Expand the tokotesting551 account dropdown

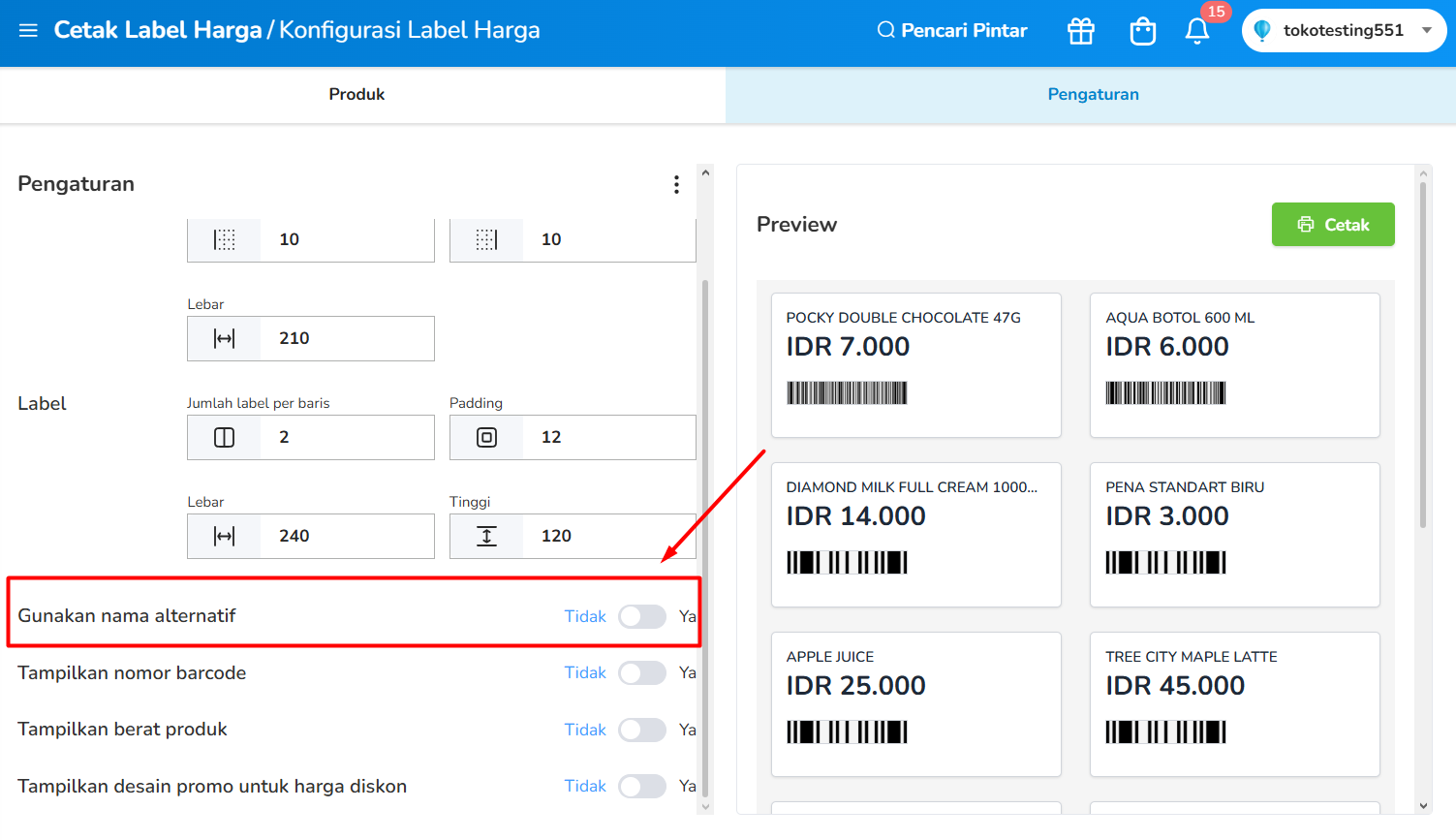pyautogui.click(x=1427, y=30)
